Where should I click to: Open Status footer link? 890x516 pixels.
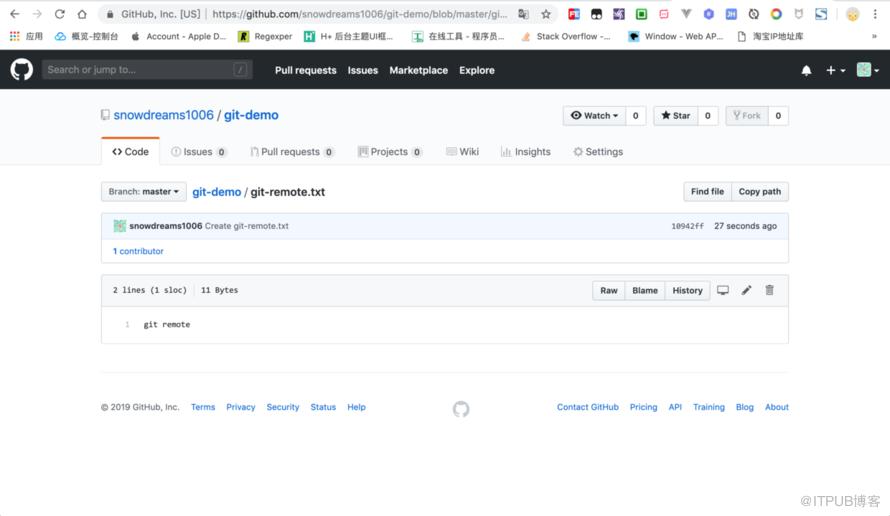[323, 407]
